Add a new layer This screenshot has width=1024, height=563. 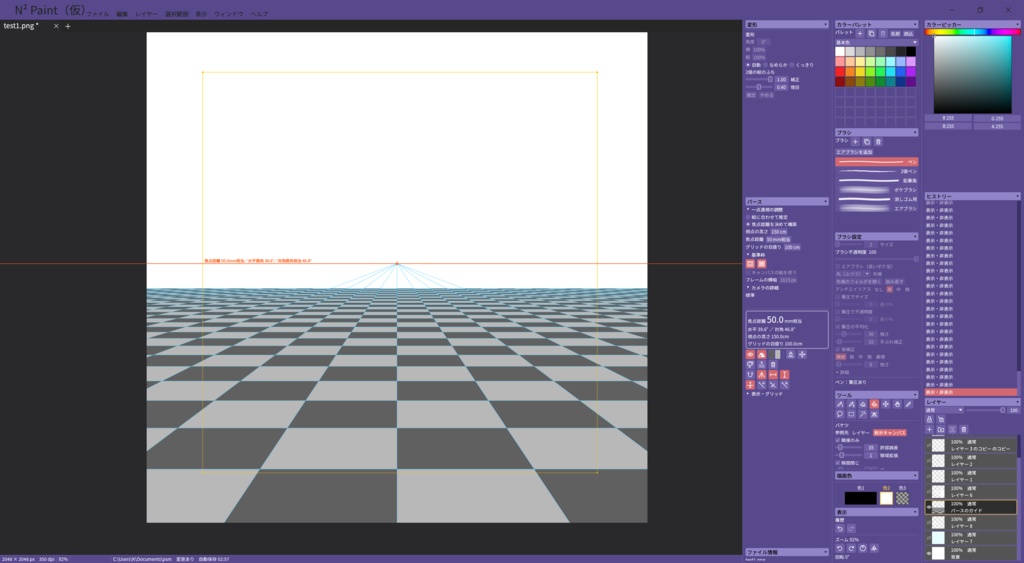pos(929,430)
